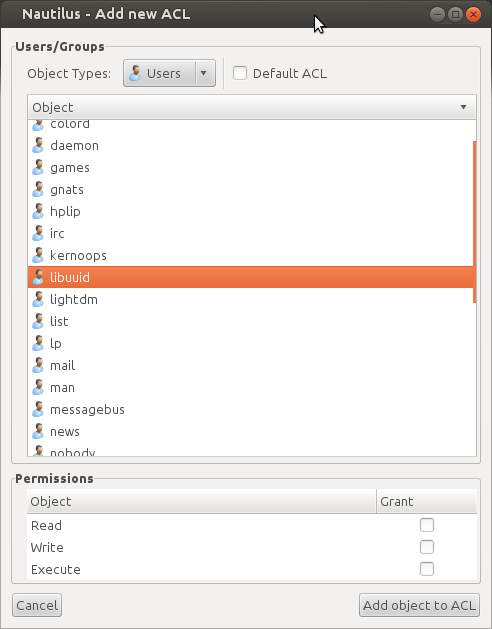Check the Execute grant checkbox
Image resolution: width=492 pixels, height=629 pixels.
[427, 569]
